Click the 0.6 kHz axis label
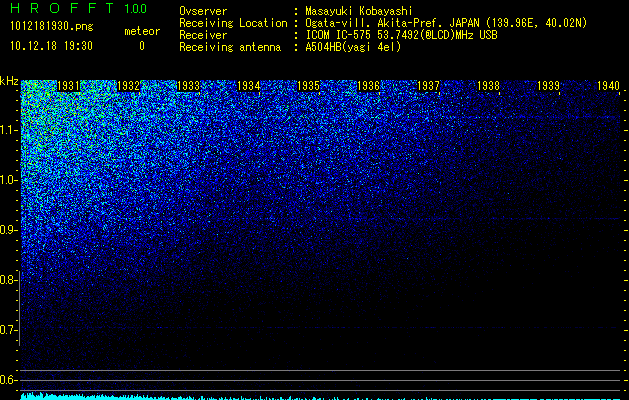The width and height of the screenshot is (629, 400). click(x=8, y=380)
